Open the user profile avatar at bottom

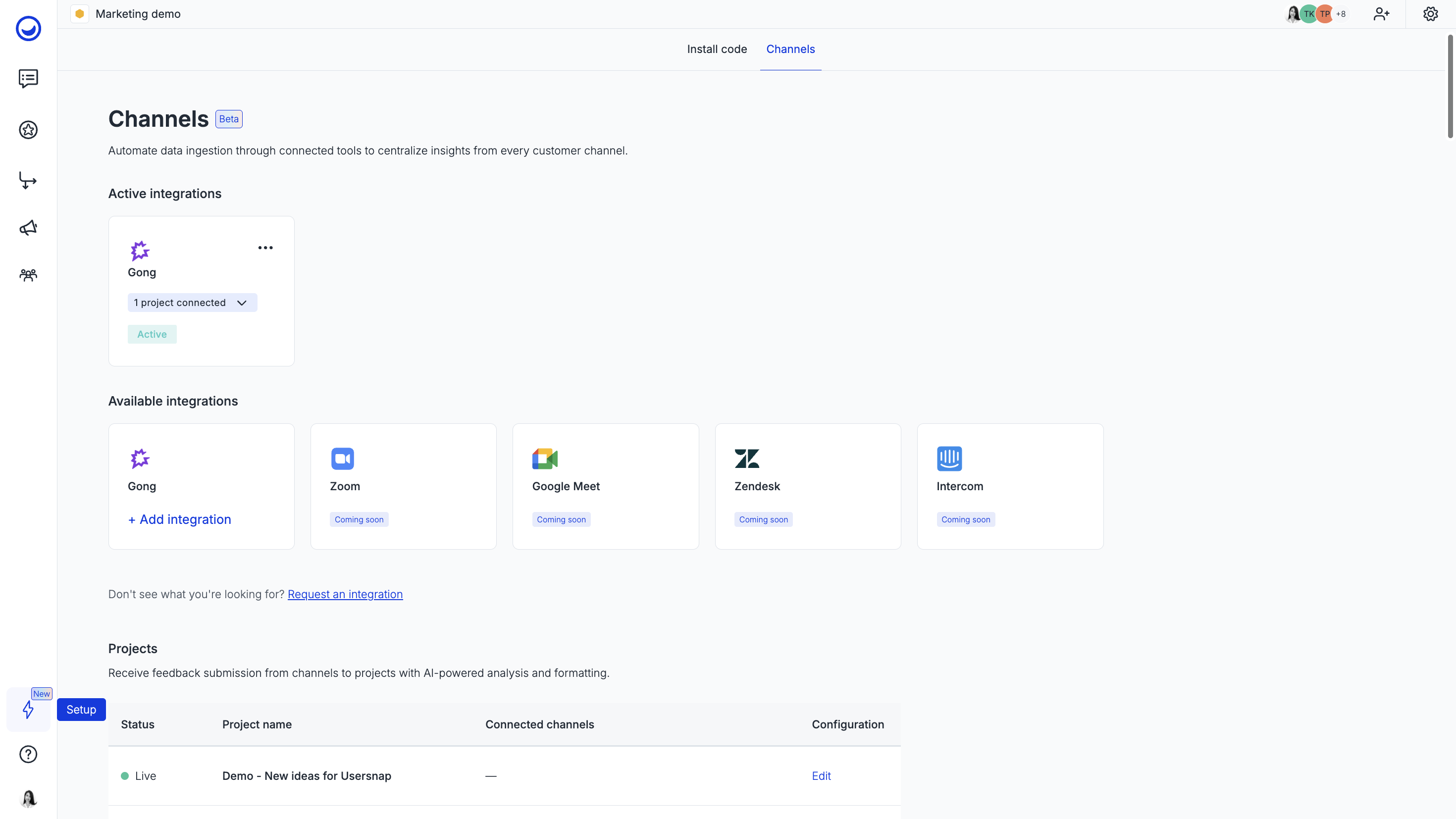(28, 798)
